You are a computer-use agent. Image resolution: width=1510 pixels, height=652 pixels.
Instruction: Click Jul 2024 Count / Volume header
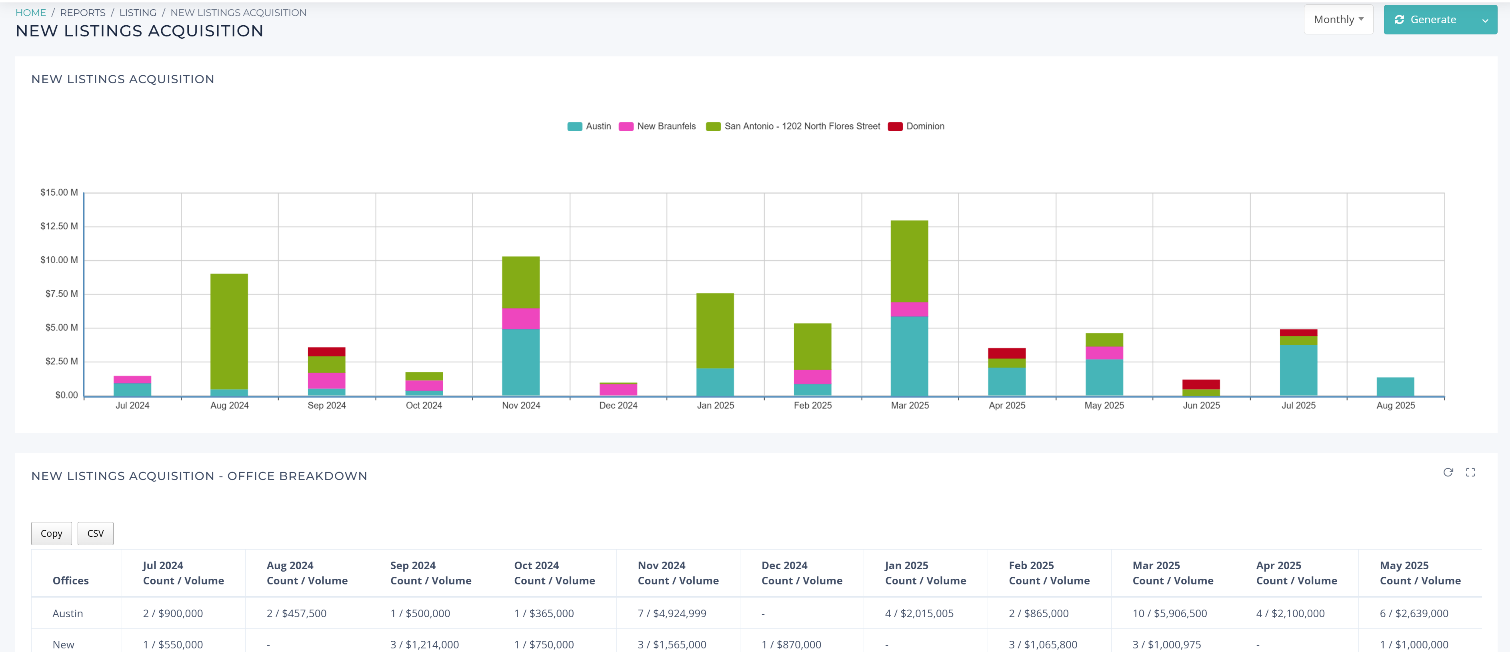click(x=182, y=573)
